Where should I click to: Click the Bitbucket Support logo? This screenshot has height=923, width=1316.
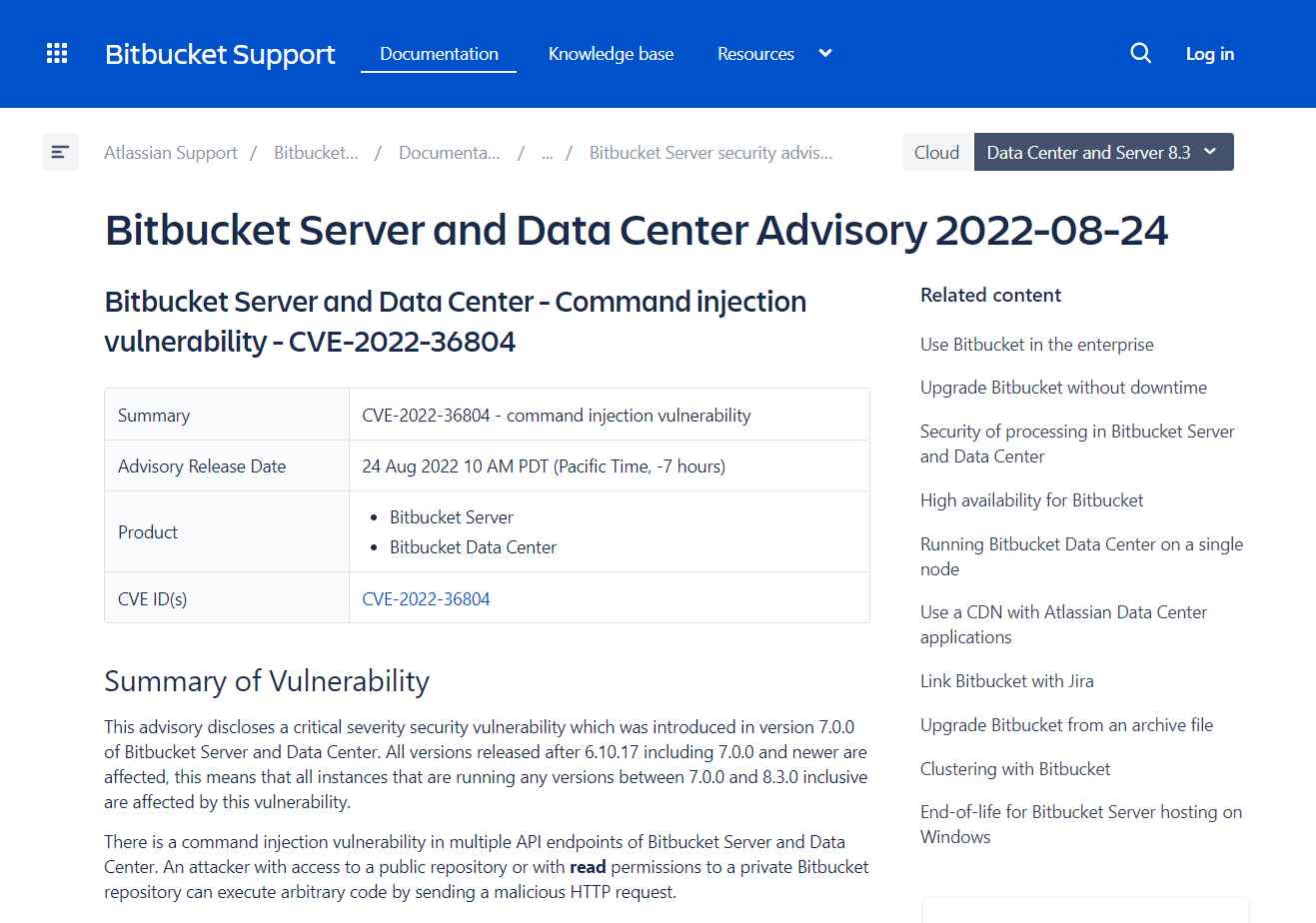pyautogui.click(x=220, y=54)
